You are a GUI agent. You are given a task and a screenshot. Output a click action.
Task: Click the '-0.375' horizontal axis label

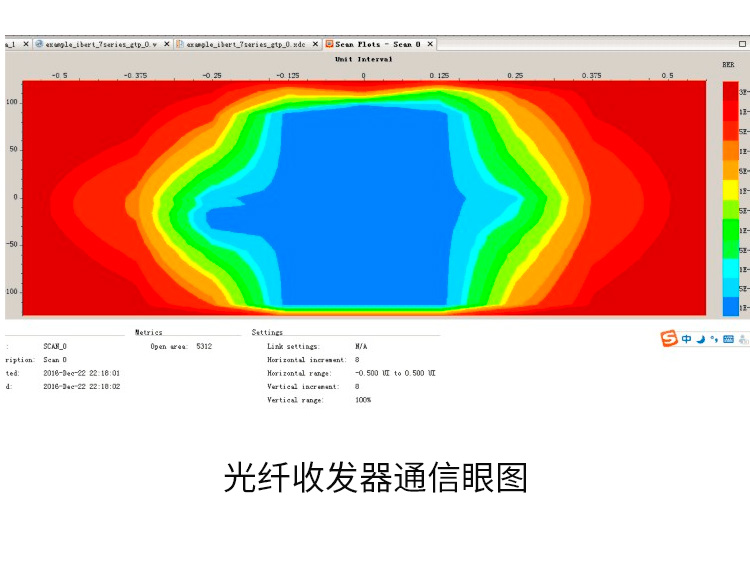pyautogui.click(x=135, y=76)
